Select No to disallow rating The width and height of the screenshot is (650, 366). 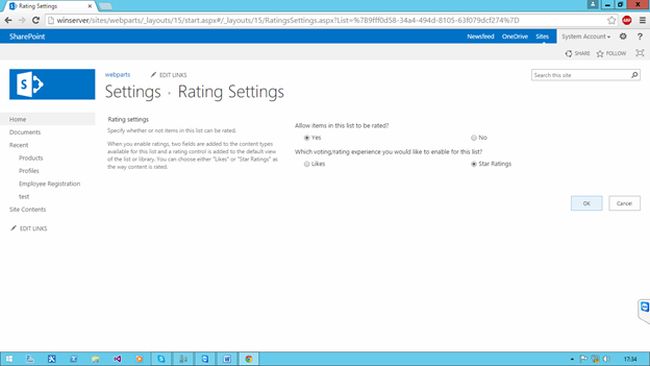pos(473,138)
